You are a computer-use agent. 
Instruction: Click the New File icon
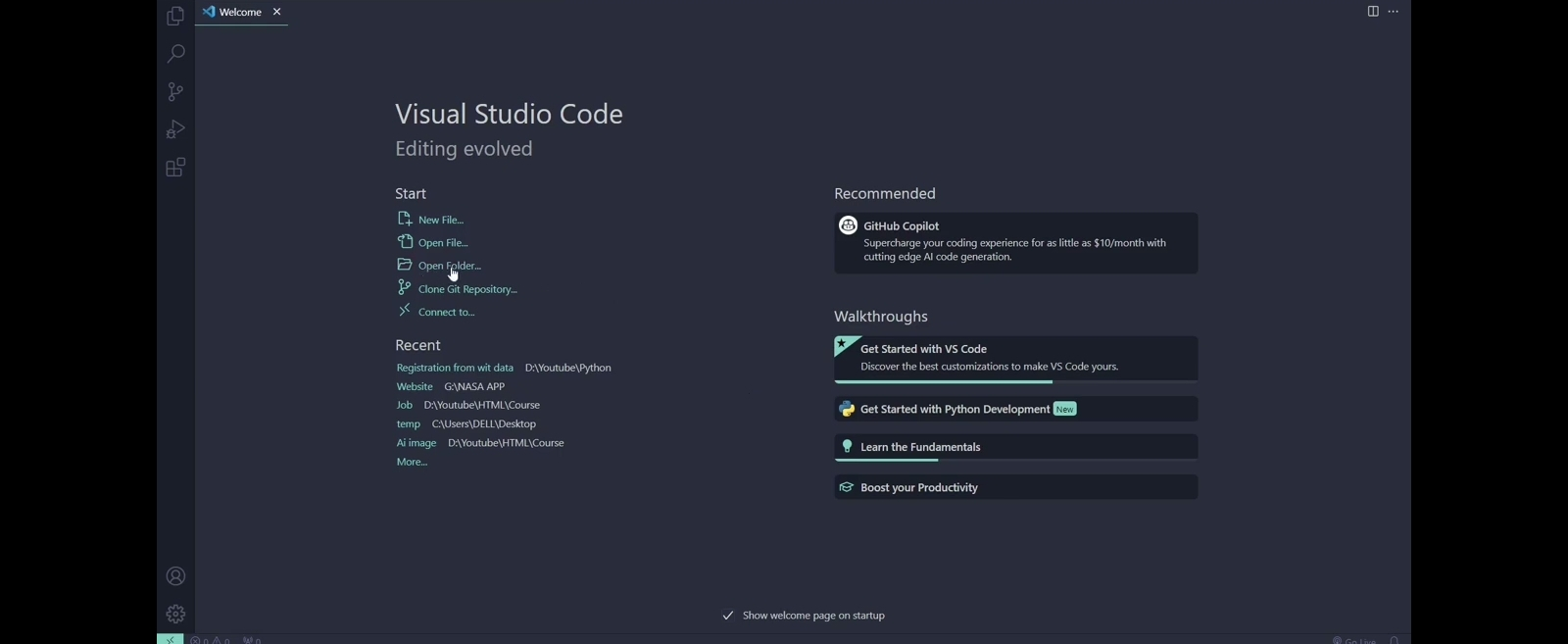click(x=404, y=219)
